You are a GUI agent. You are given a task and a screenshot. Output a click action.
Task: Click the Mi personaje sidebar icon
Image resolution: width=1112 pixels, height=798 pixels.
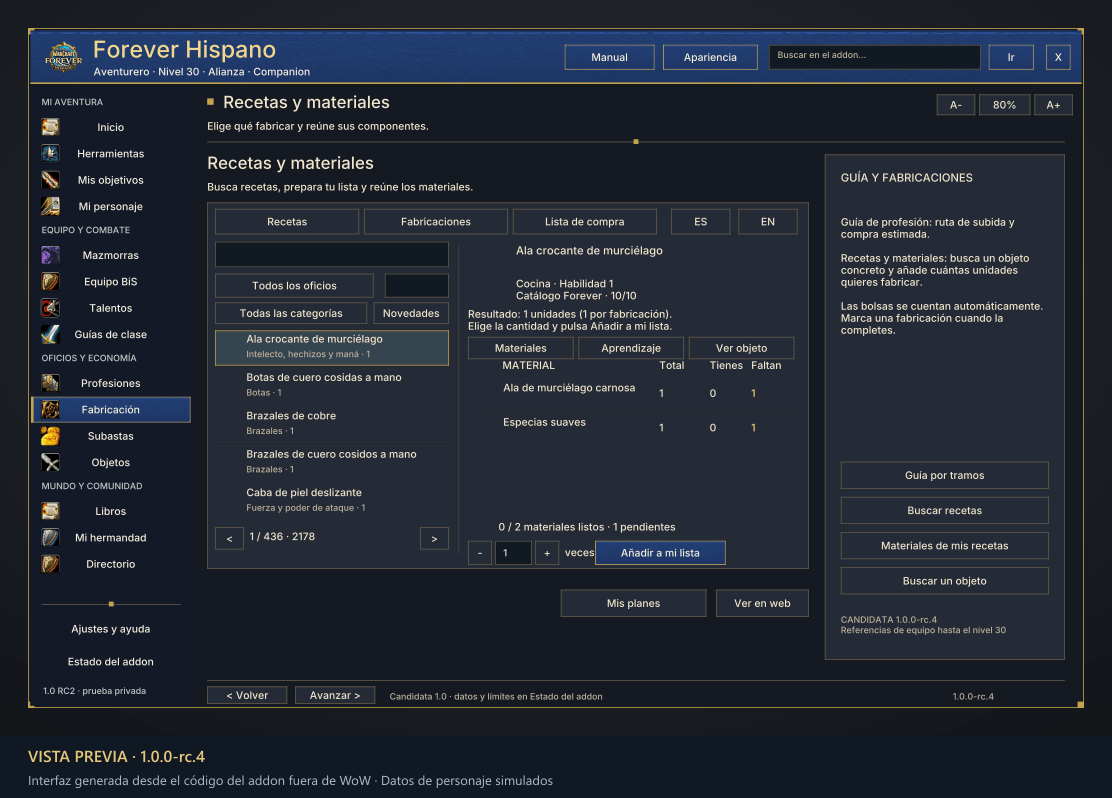pyautogui.click(x=50, y=206)
